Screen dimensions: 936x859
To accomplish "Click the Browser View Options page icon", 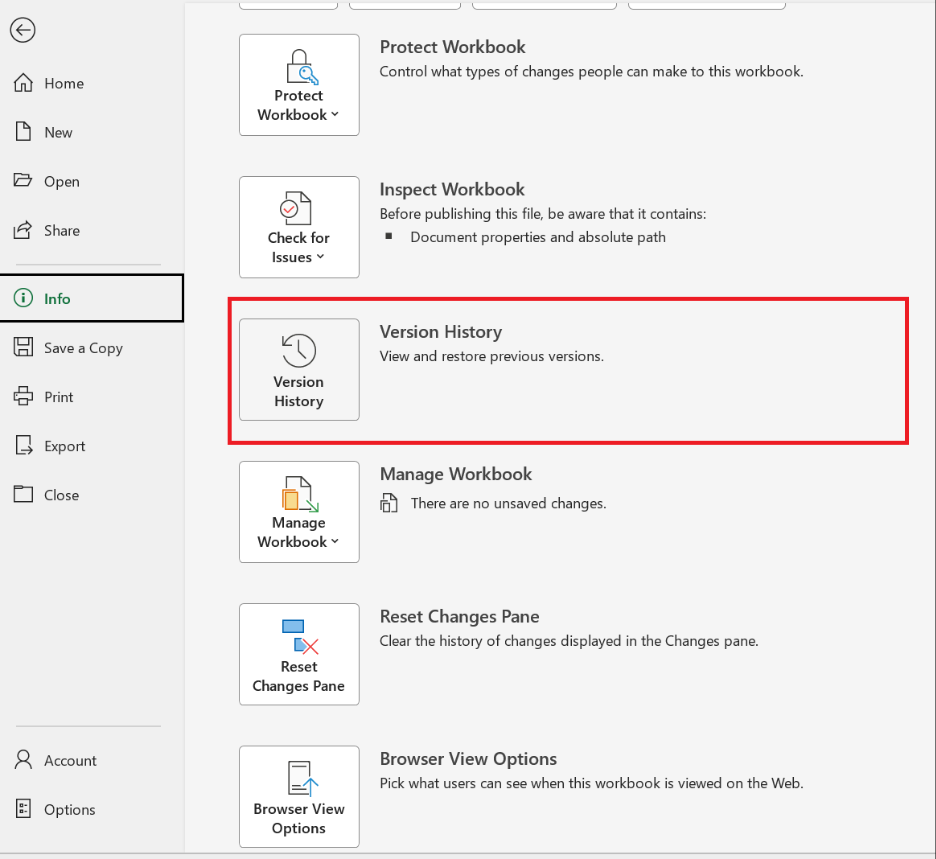I will coord(303,779).
